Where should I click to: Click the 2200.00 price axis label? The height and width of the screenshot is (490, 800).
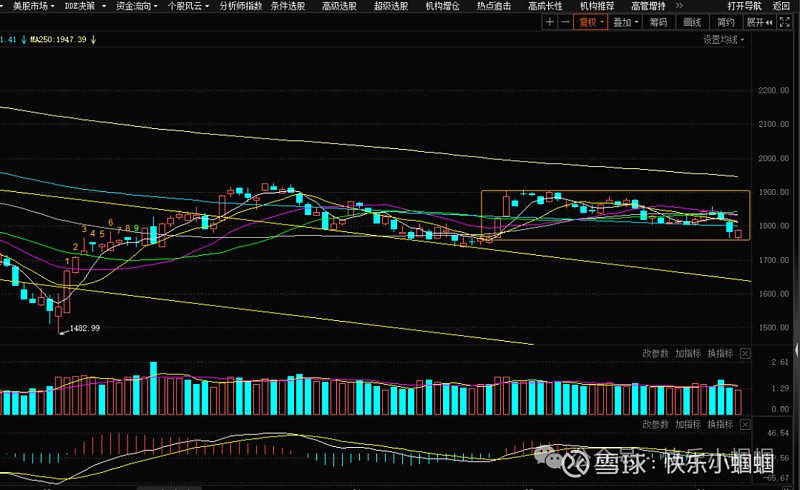pyautogui.click(x=773, y=90)
